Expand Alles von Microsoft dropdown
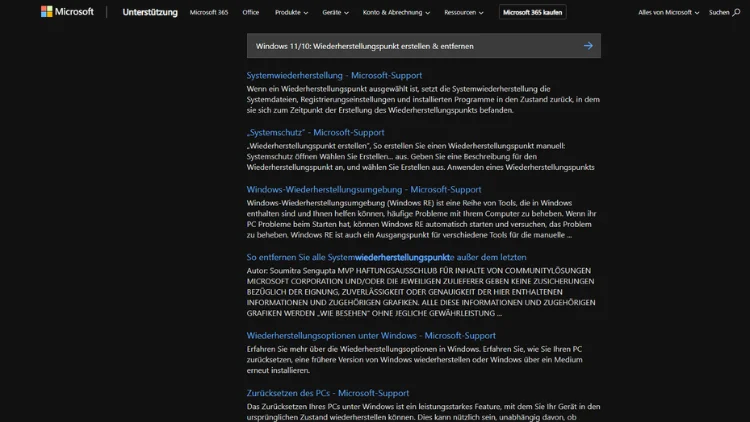 [x=668, y=12]
